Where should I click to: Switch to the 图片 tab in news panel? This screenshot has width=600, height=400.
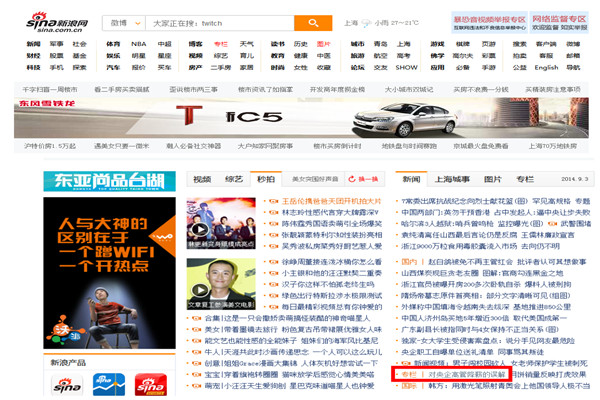pos(493,179)
